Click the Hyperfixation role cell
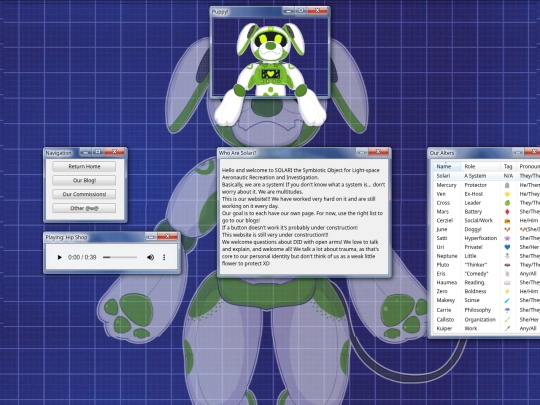This screenshot has height=405, width=540. pos(481,238)
